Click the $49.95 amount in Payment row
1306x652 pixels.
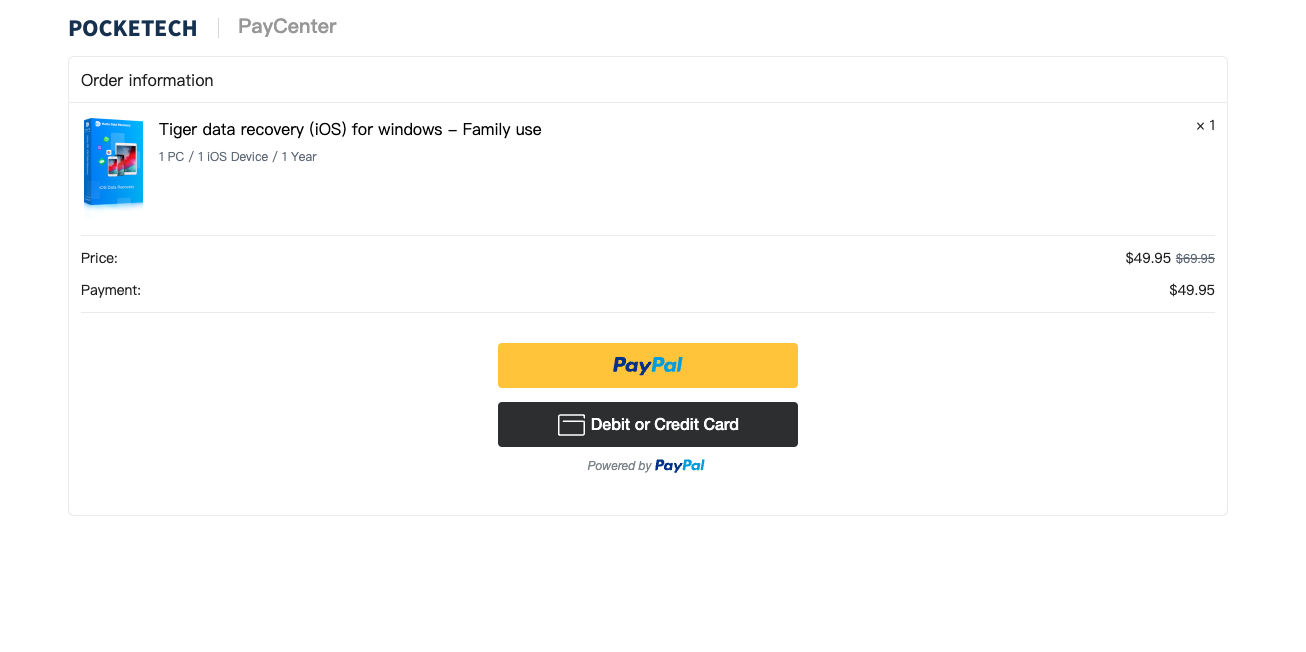1191,290
